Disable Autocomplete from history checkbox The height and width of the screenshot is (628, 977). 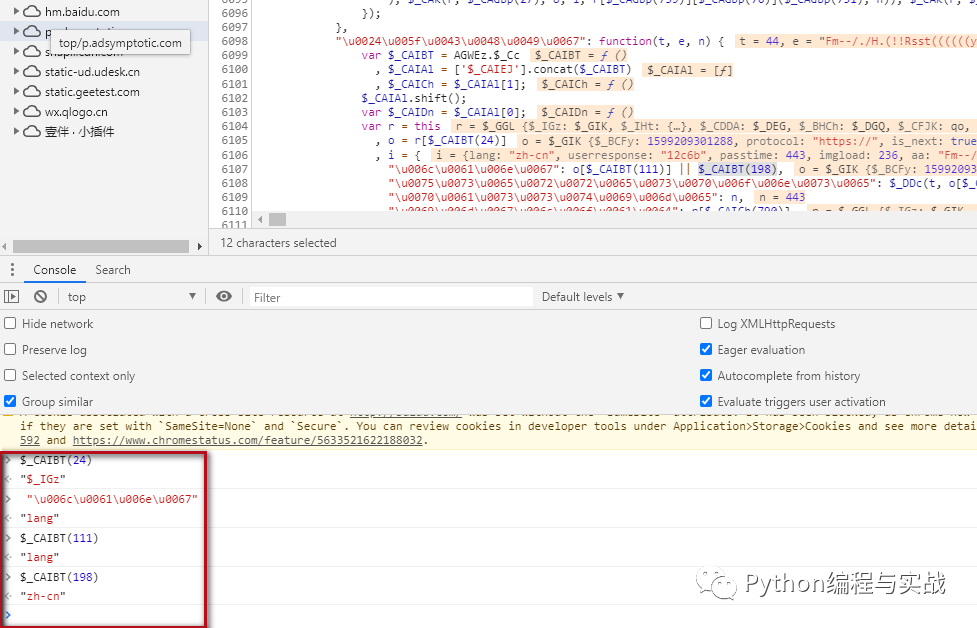[x=706, y=376]
